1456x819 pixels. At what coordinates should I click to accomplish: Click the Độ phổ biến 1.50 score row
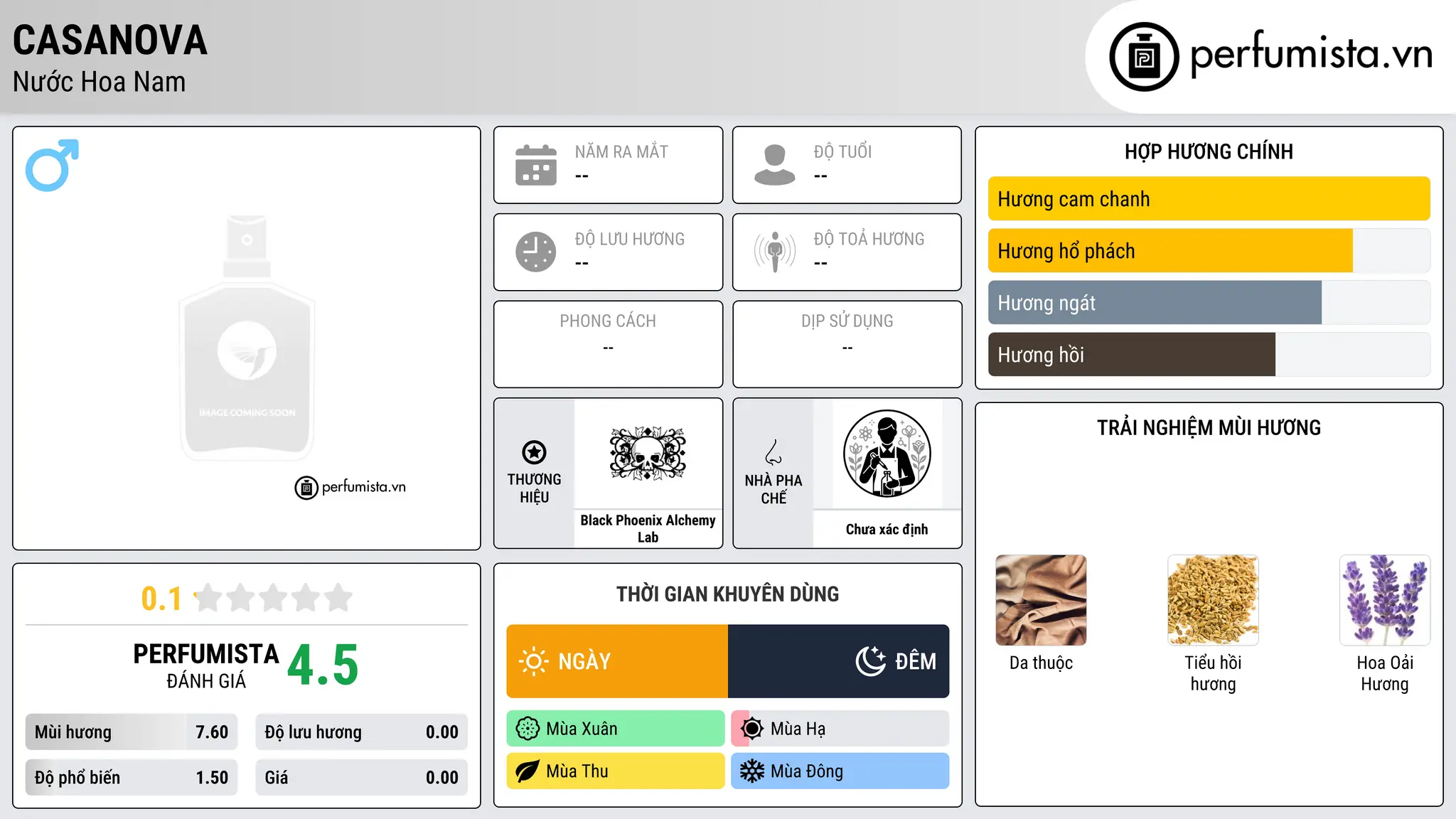pos(132,778)
